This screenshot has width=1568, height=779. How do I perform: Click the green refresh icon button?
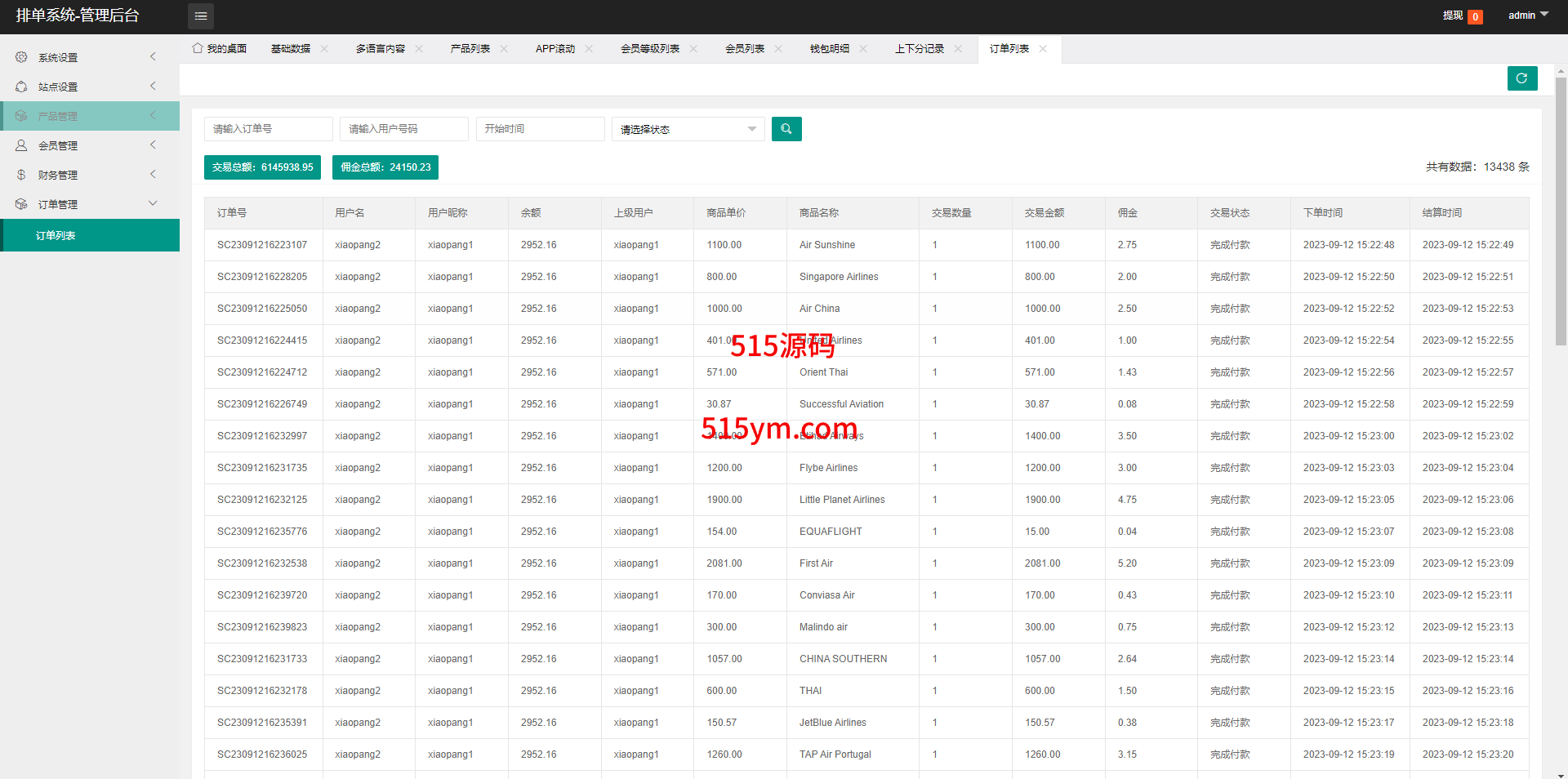(1521, 78)
